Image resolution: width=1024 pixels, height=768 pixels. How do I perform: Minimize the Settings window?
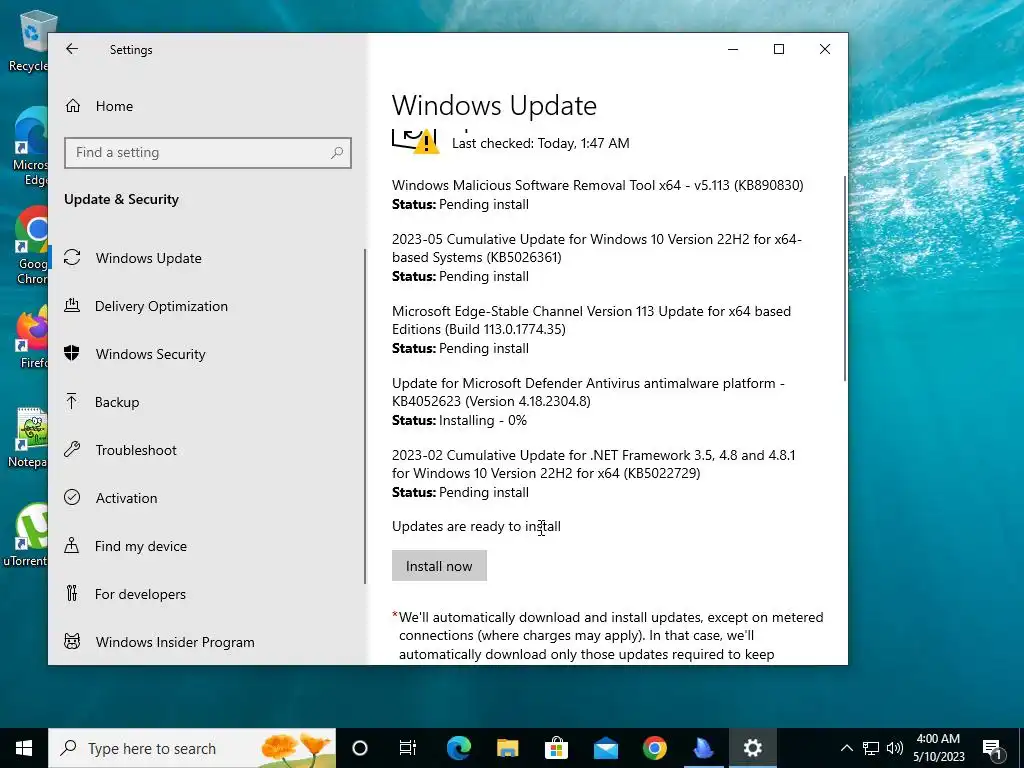click(x=733, y=49)
